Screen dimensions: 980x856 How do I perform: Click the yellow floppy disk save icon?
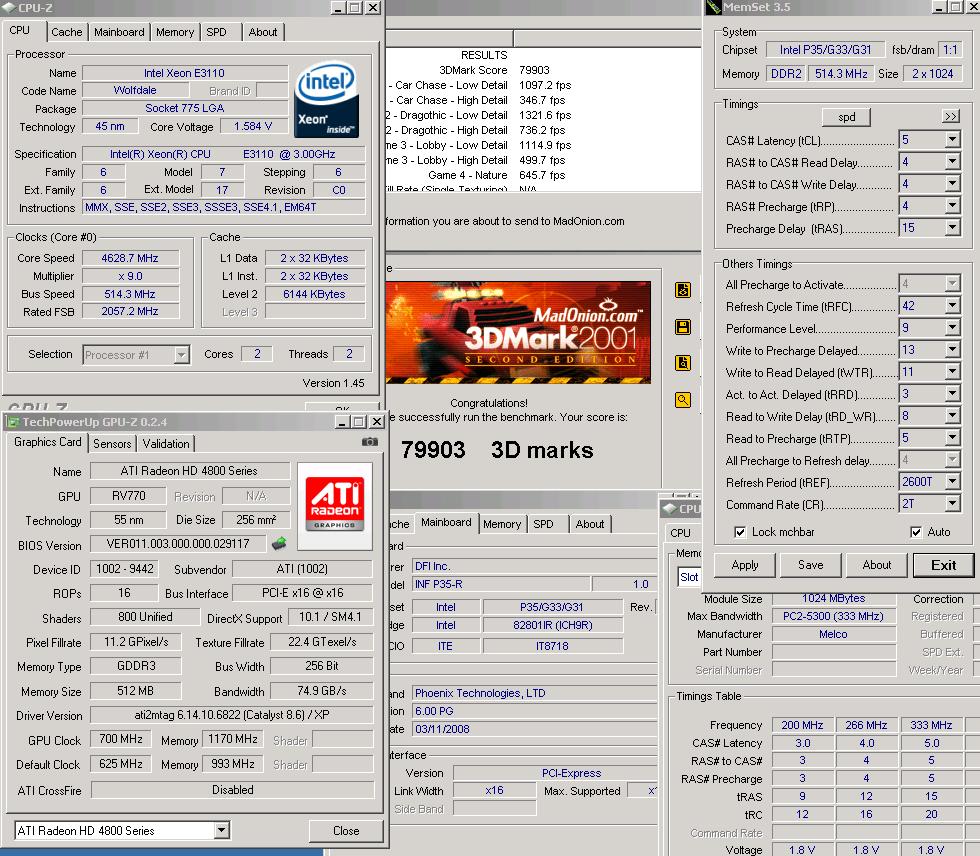click(682, 327)
